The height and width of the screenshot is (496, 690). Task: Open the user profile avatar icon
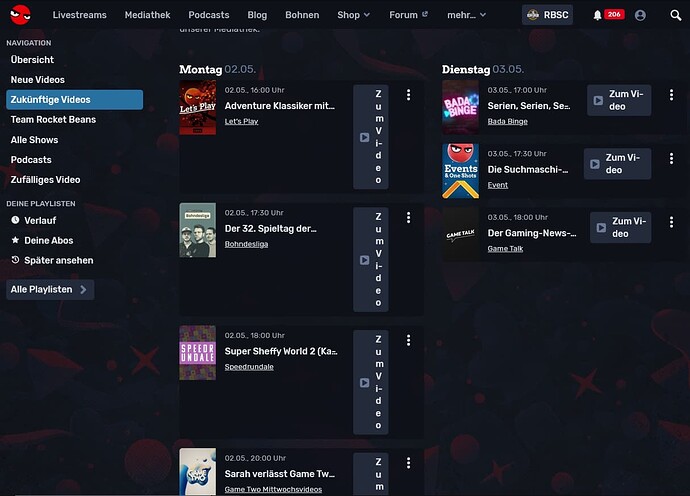[640, 15]
